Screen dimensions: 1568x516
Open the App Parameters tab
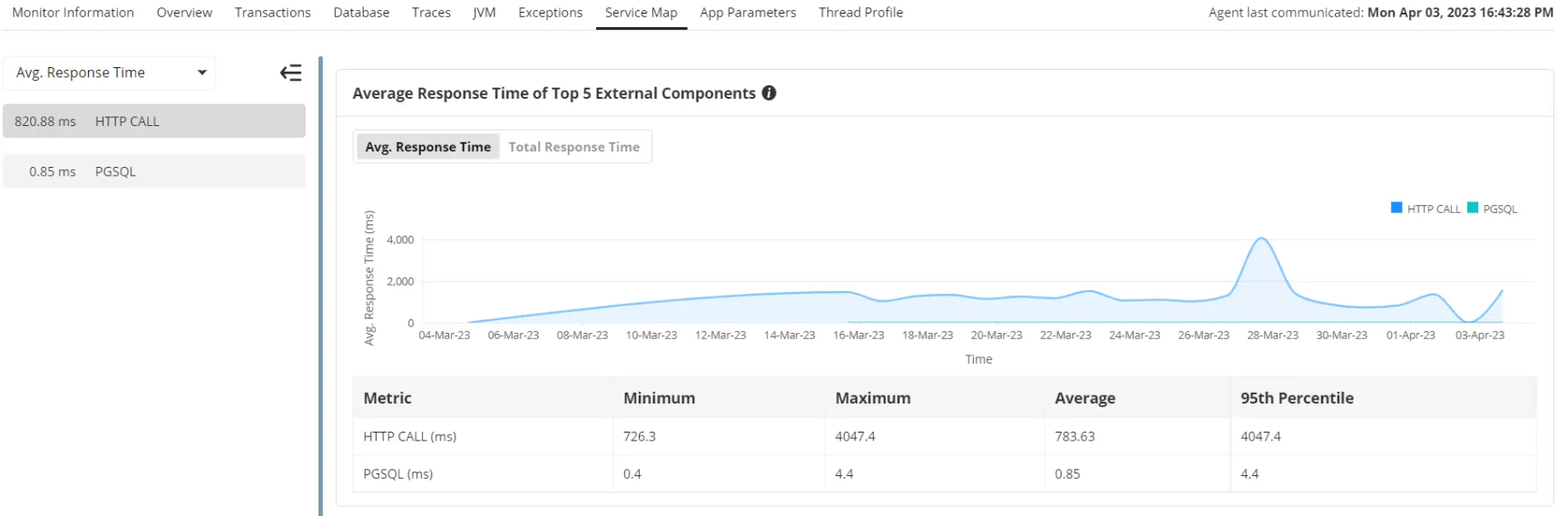(x=748, y=13)
